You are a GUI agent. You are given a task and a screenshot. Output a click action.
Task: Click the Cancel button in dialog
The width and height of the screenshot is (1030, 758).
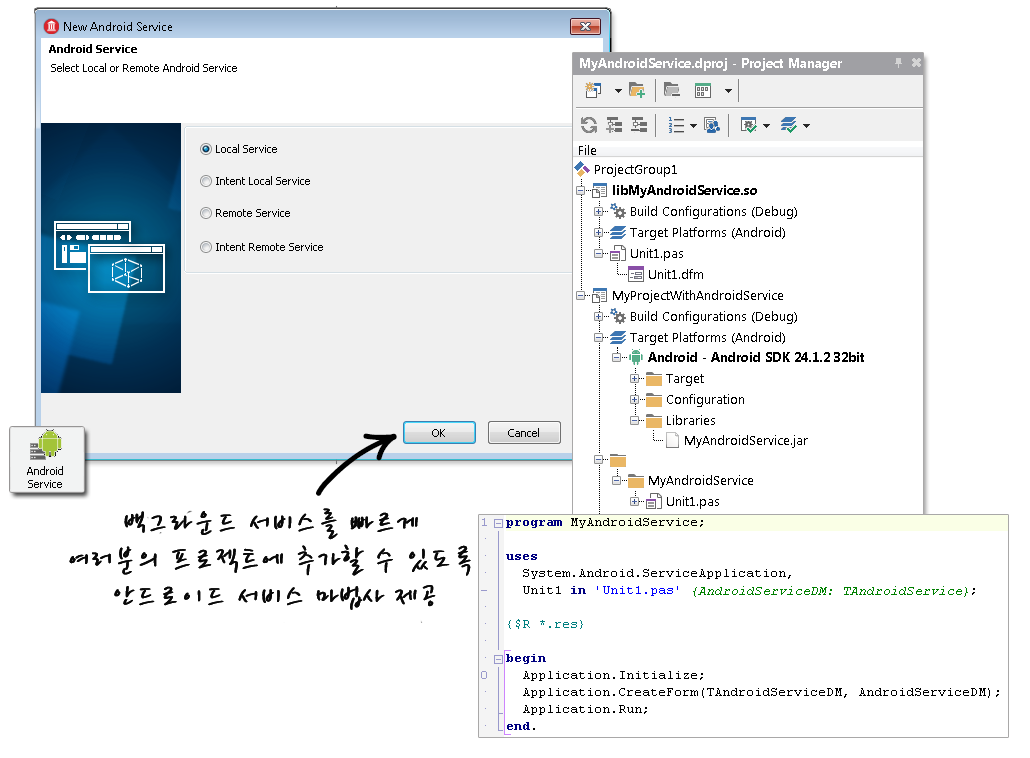pos(524,433)
